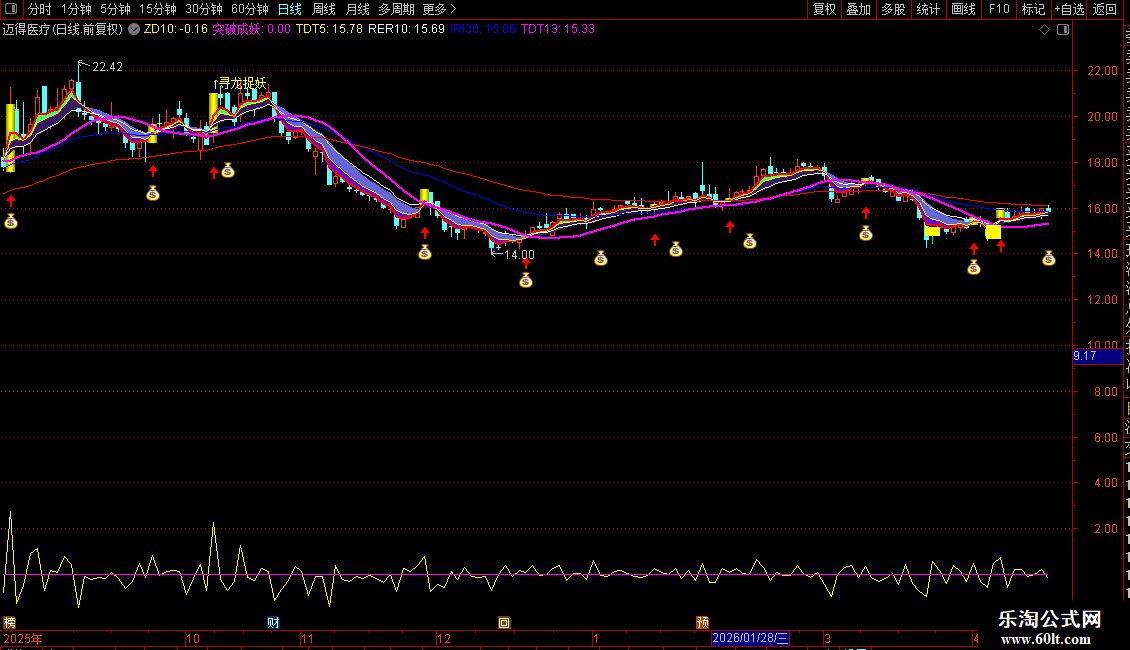Add stock with +自选 button
The width and height of the screenshot is (1130, 650).
[1068, 9]
